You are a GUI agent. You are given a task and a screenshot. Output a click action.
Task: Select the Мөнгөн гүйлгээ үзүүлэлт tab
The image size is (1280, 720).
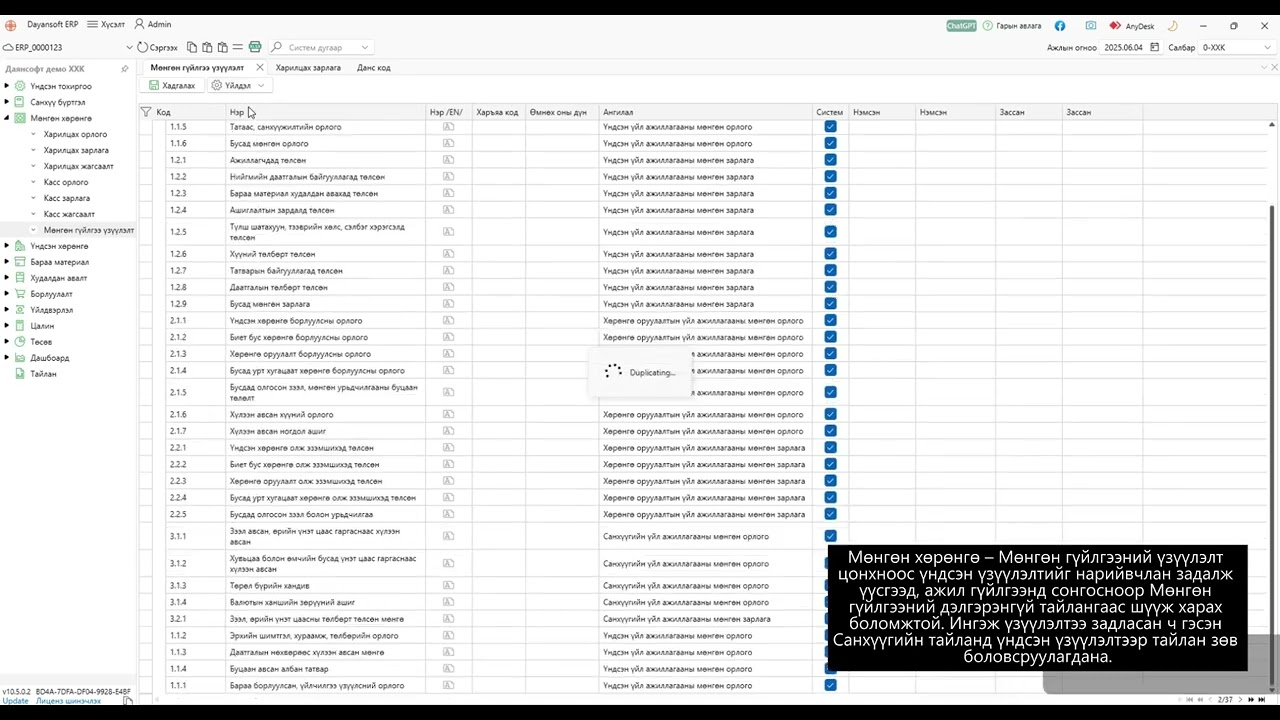click(x=197, y=68)
